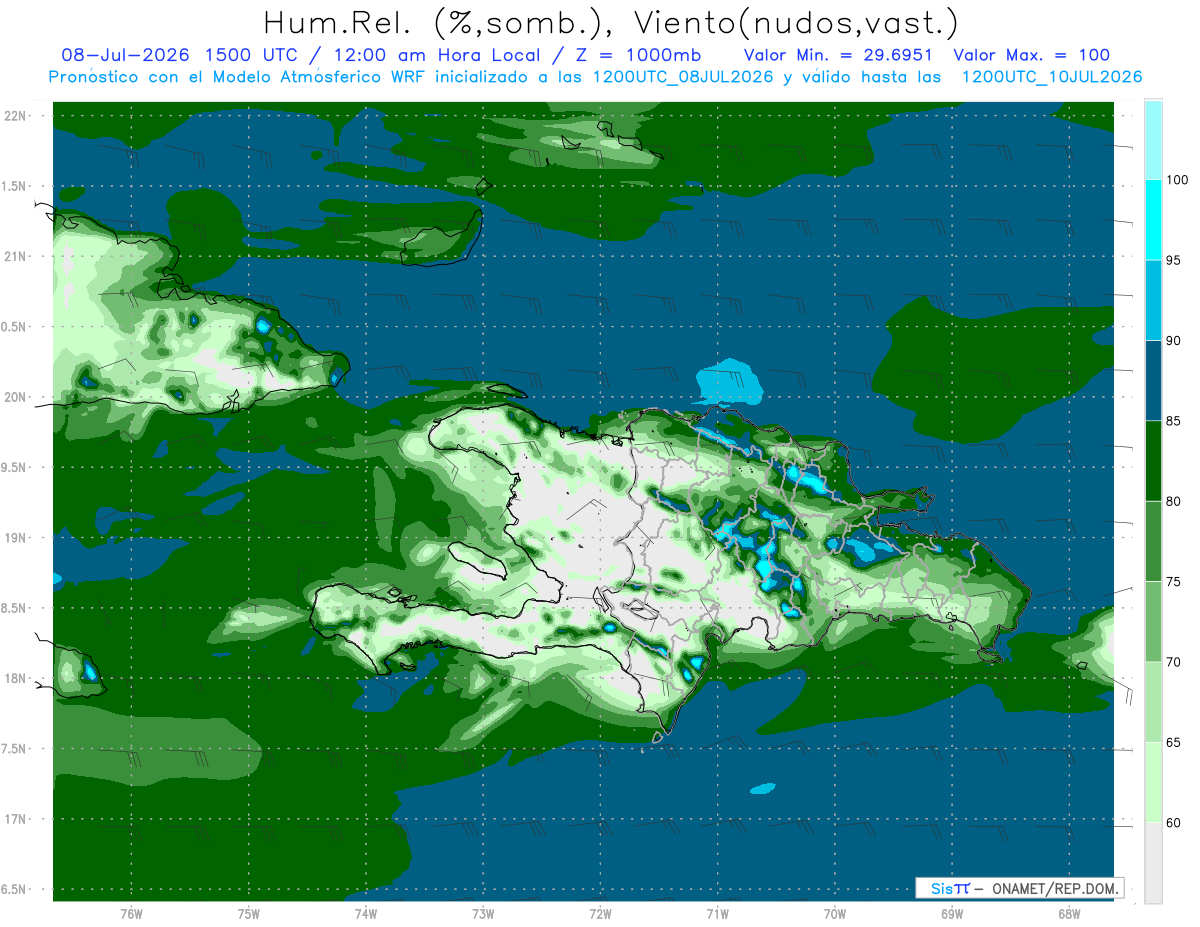Click the colorbar value '95'

pos(1175,260)
